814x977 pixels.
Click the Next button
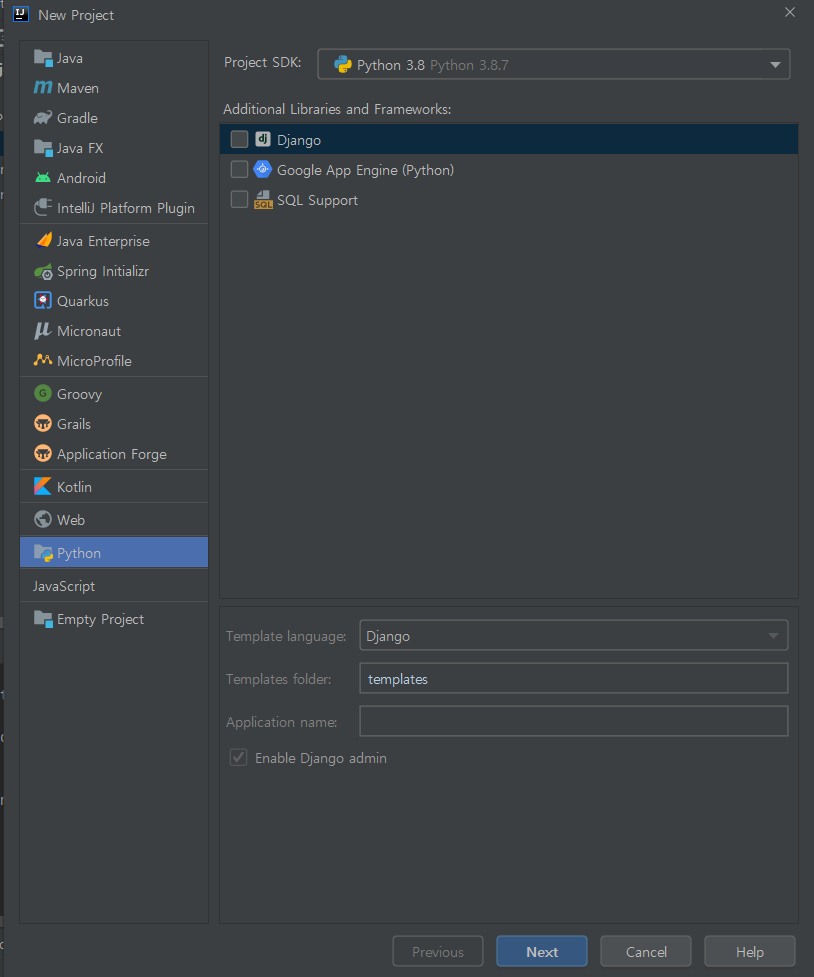542,951
